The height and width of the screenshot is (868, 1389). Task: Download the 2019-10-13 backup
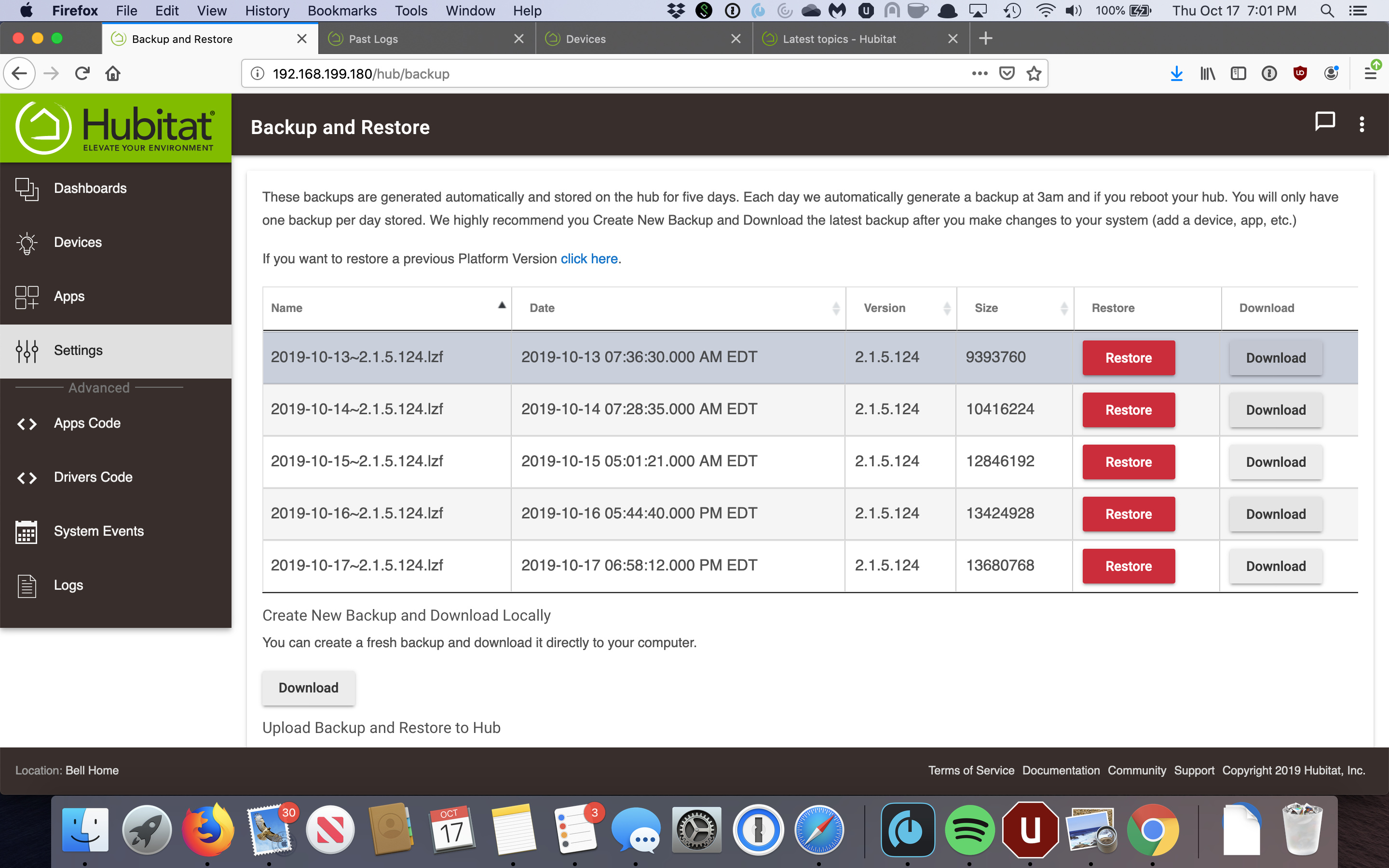tap(1275, 358)
